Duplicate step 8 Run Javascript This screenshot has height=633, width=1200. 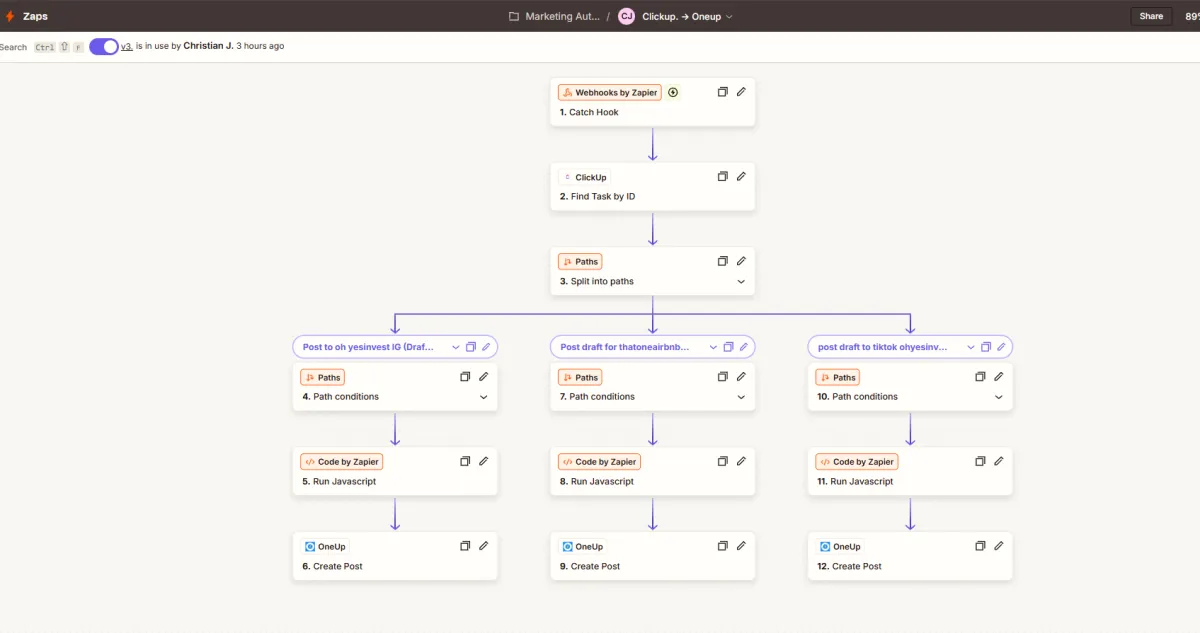pos(723,461)
